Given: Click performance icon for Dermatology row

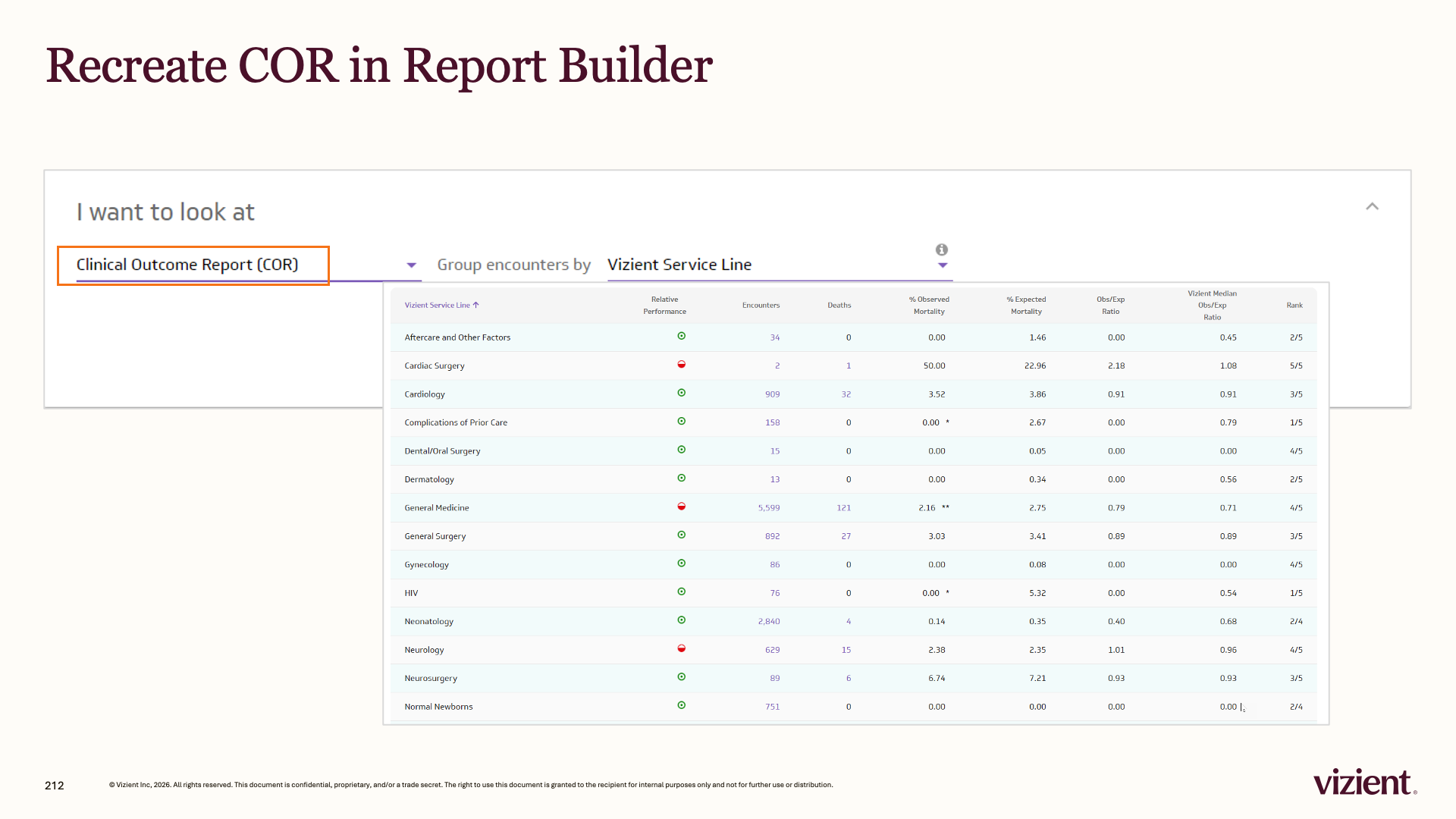Looking at the screenshot, I should pos(681,479).
